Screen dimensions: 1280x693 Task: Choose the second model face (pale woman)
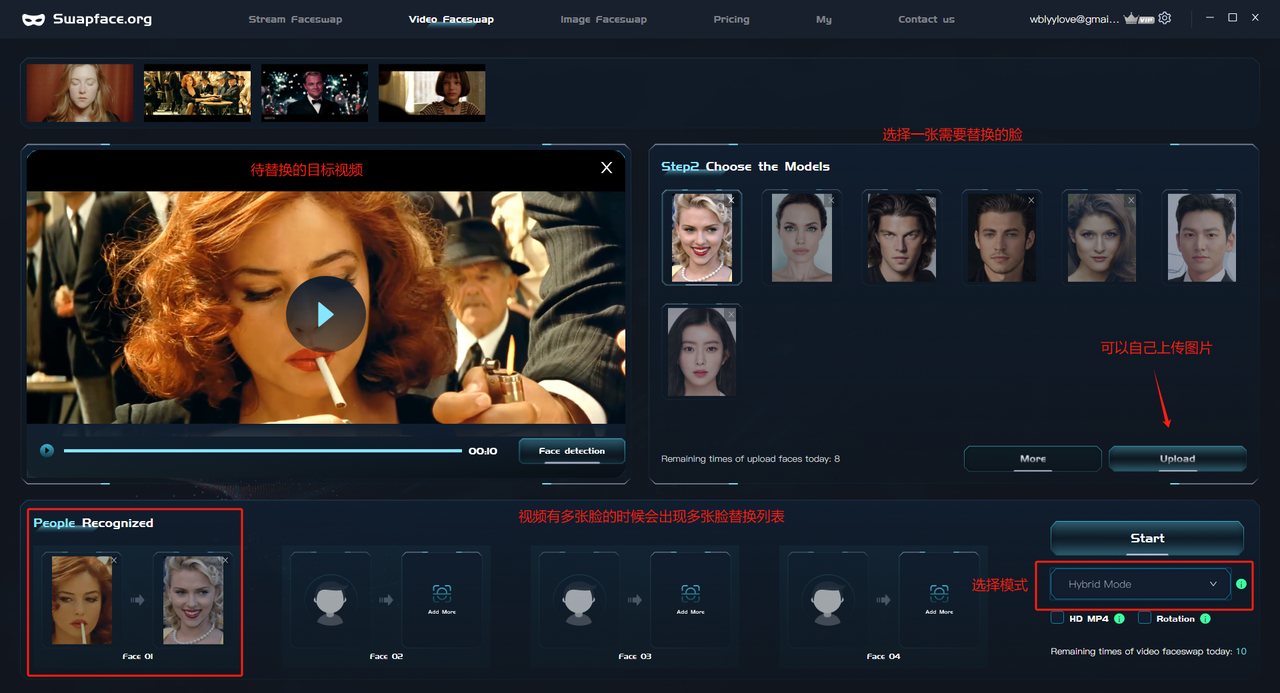[x=801, y=237]
